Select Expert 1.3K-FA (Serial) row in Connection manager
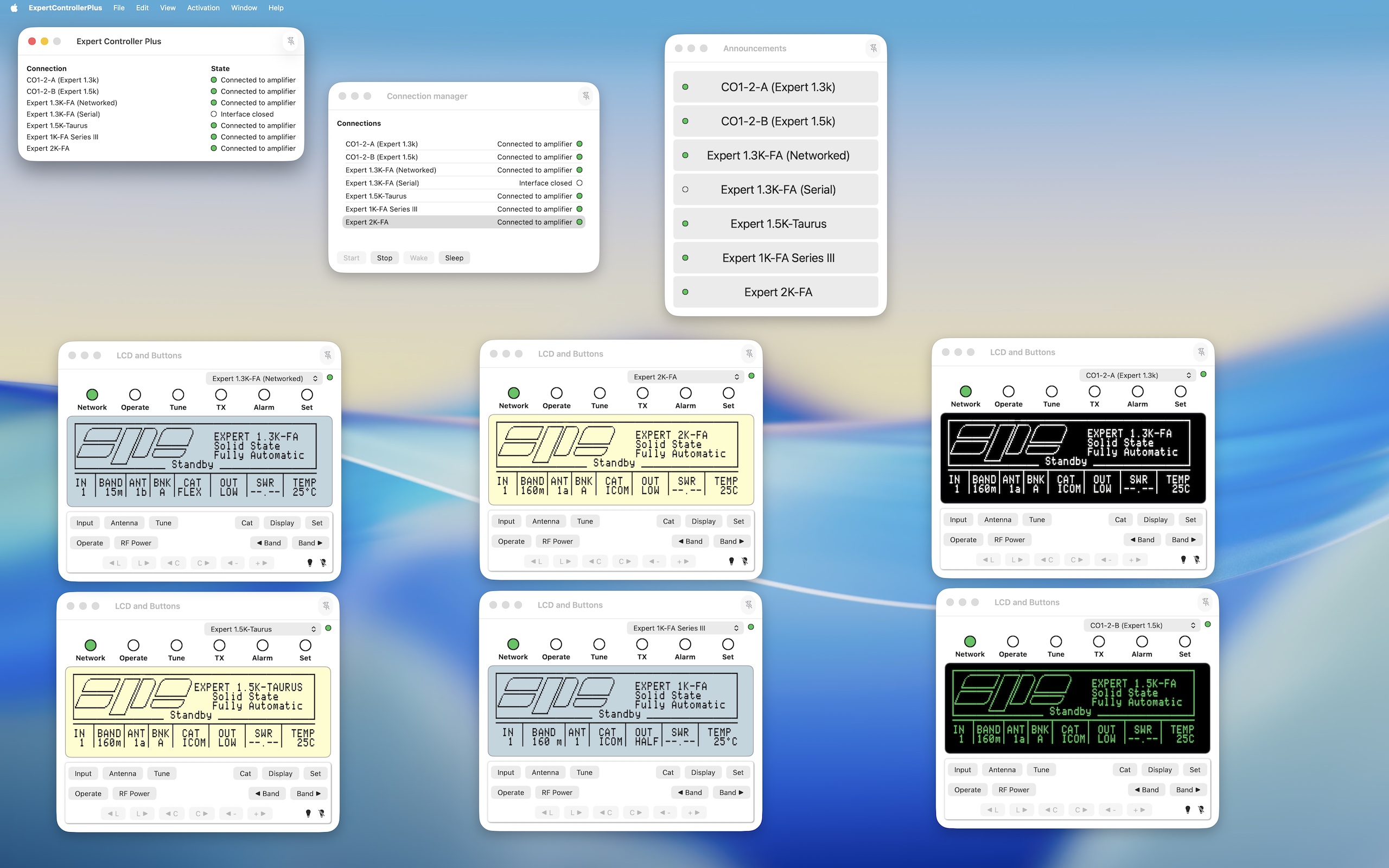The height and width of the screenshot is (868, 1389). point(464,183)
